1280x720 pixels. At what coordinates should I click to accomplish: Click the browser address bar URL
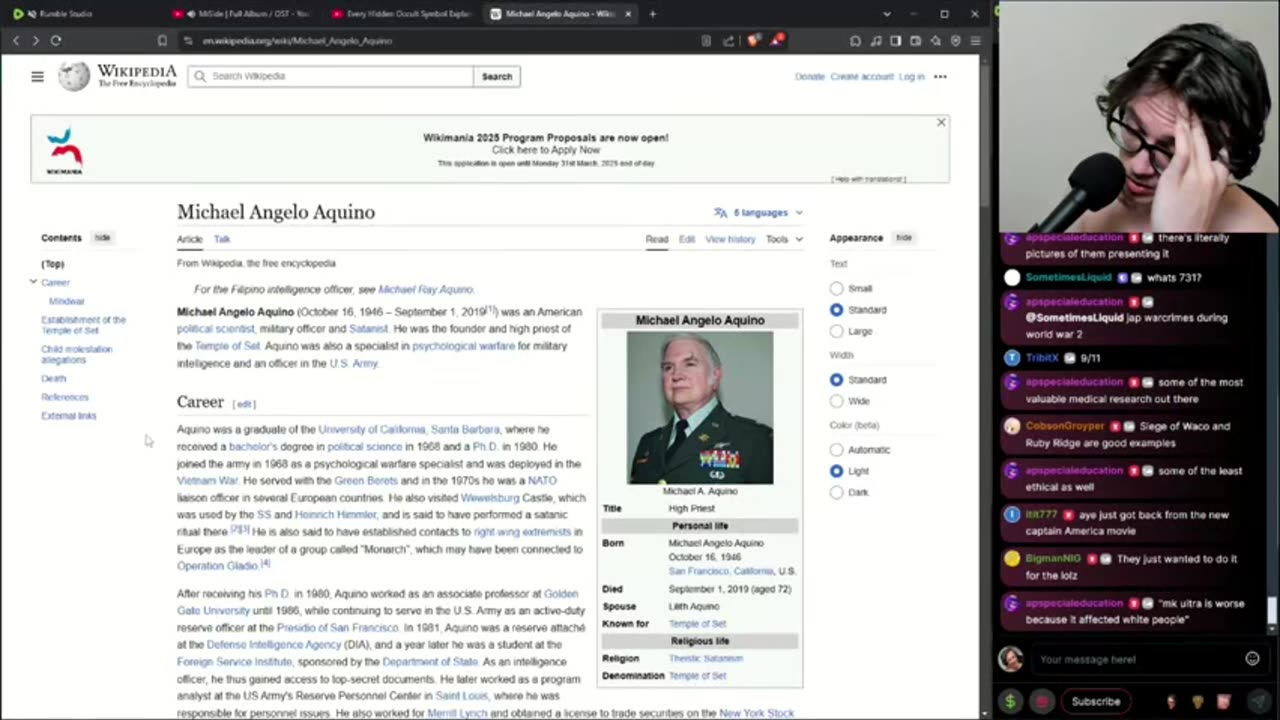297,41
